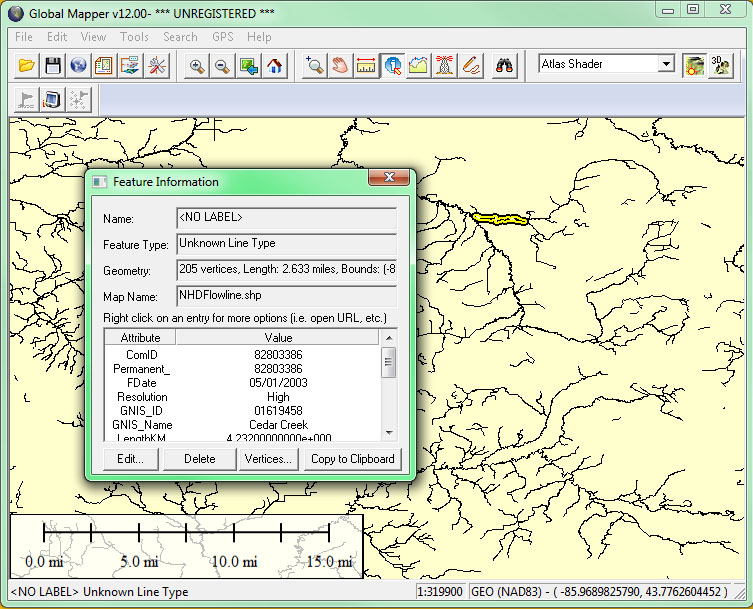Click the attribute list scrollbar thumb
Image resolution: width=753 pixels, height=609 pixels.
point(389,362)
